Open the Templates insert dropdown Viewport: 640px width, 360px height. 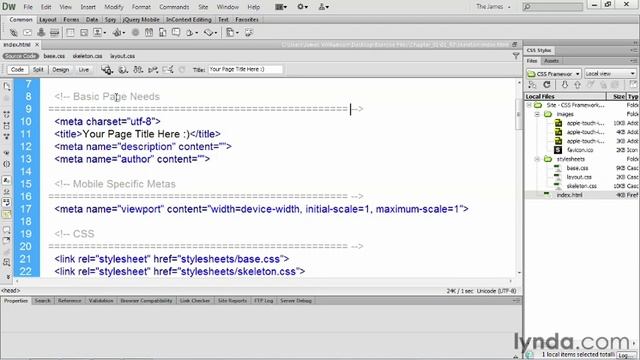[x=231, y=33]
